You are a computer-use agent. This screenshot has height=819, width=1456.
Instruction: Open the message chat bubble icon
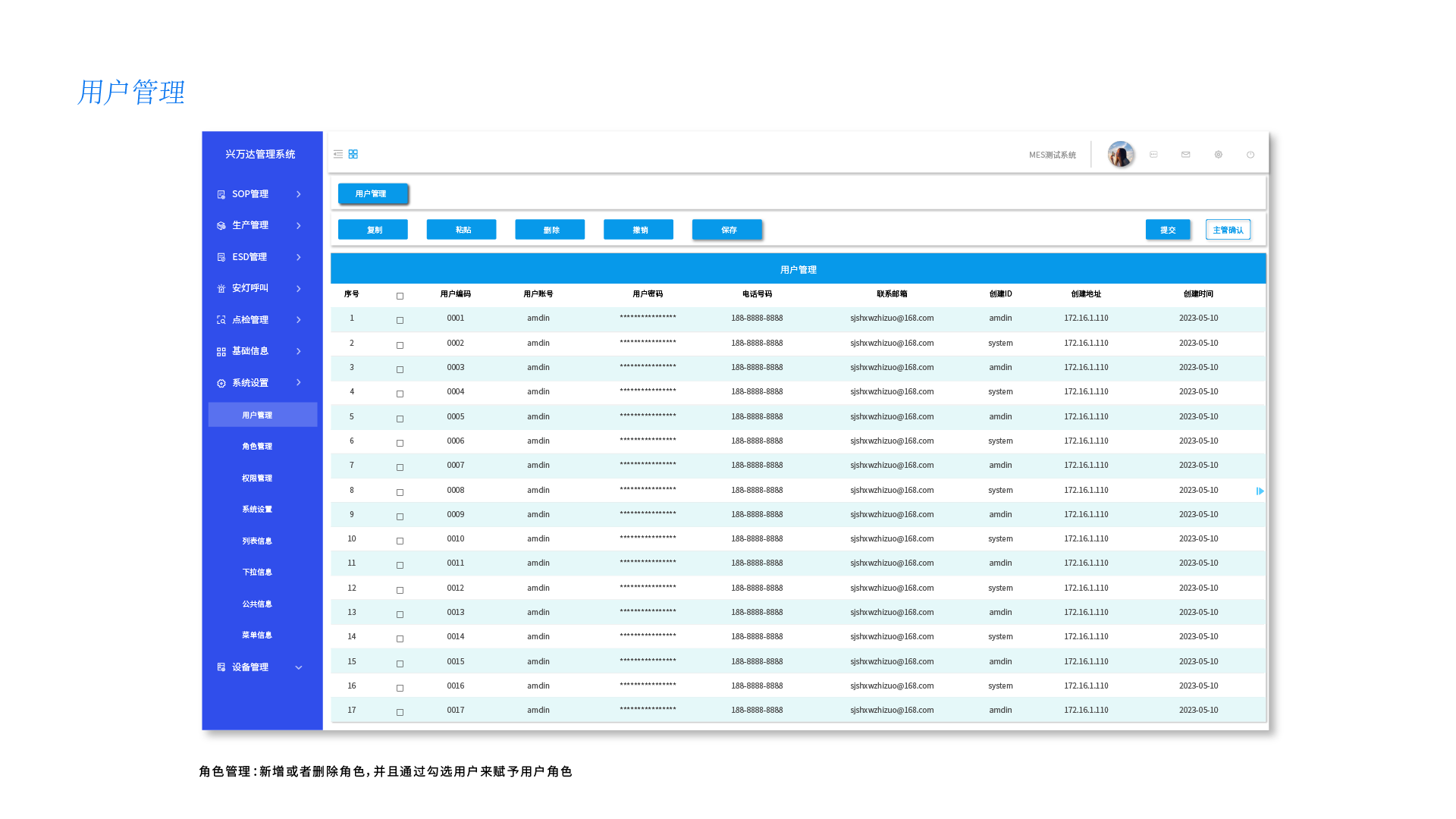point(1153,155)
